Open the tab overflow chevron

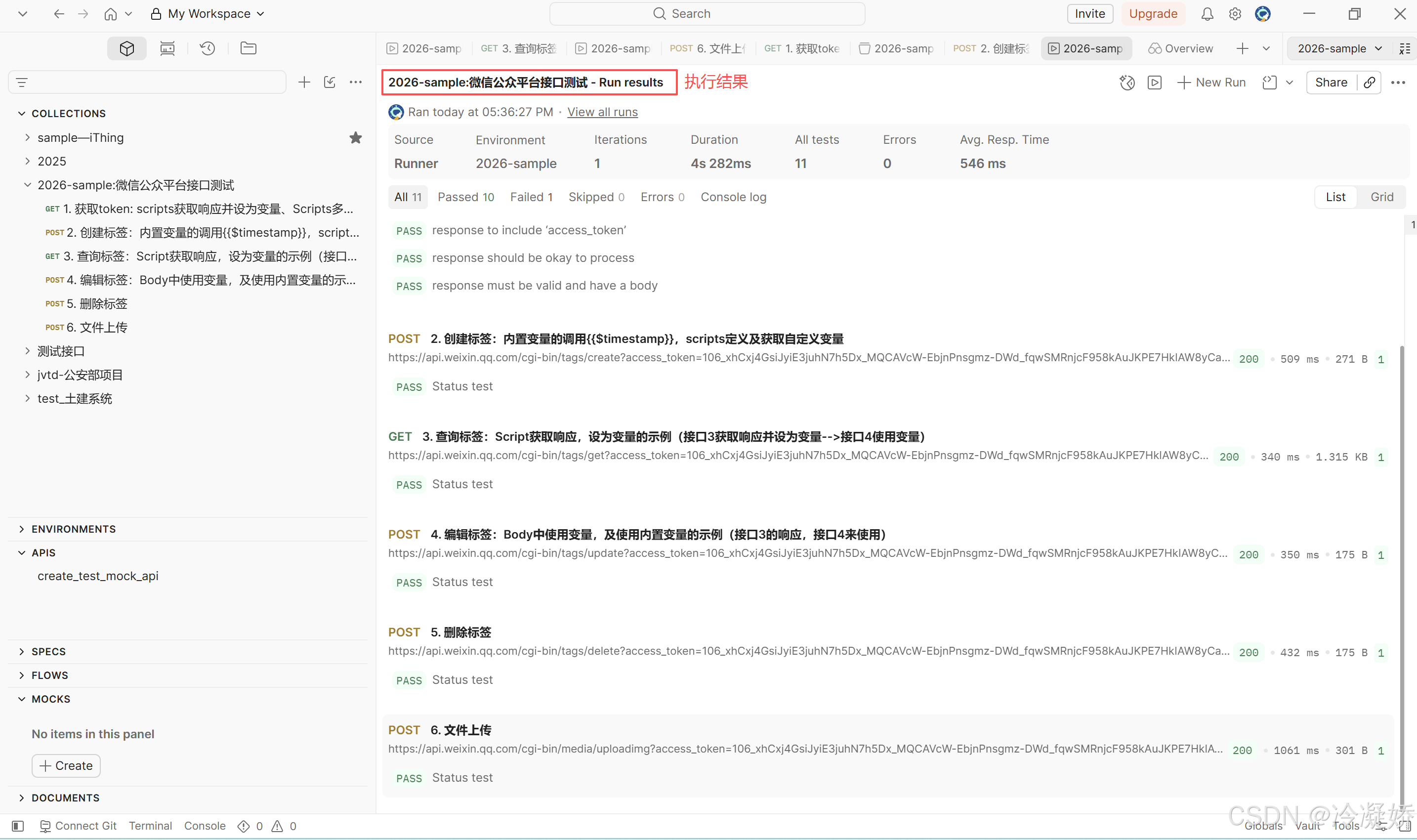(1266, 49)
